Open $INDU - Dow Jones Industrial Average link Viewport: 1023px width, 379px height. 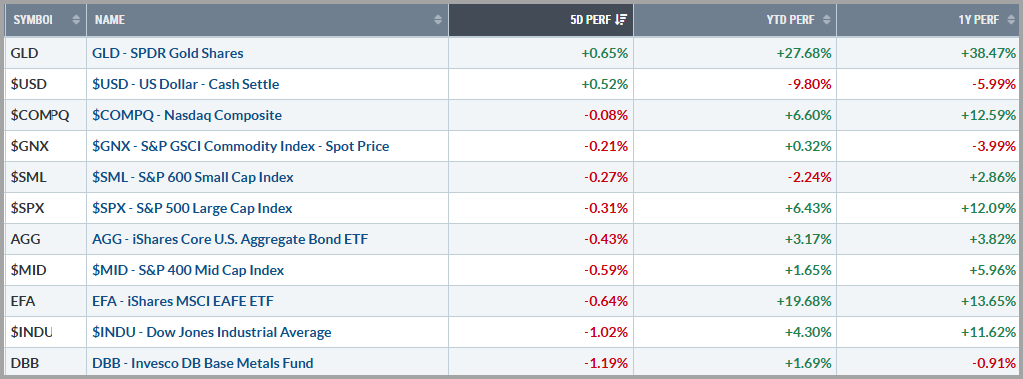tap(212, 333)
